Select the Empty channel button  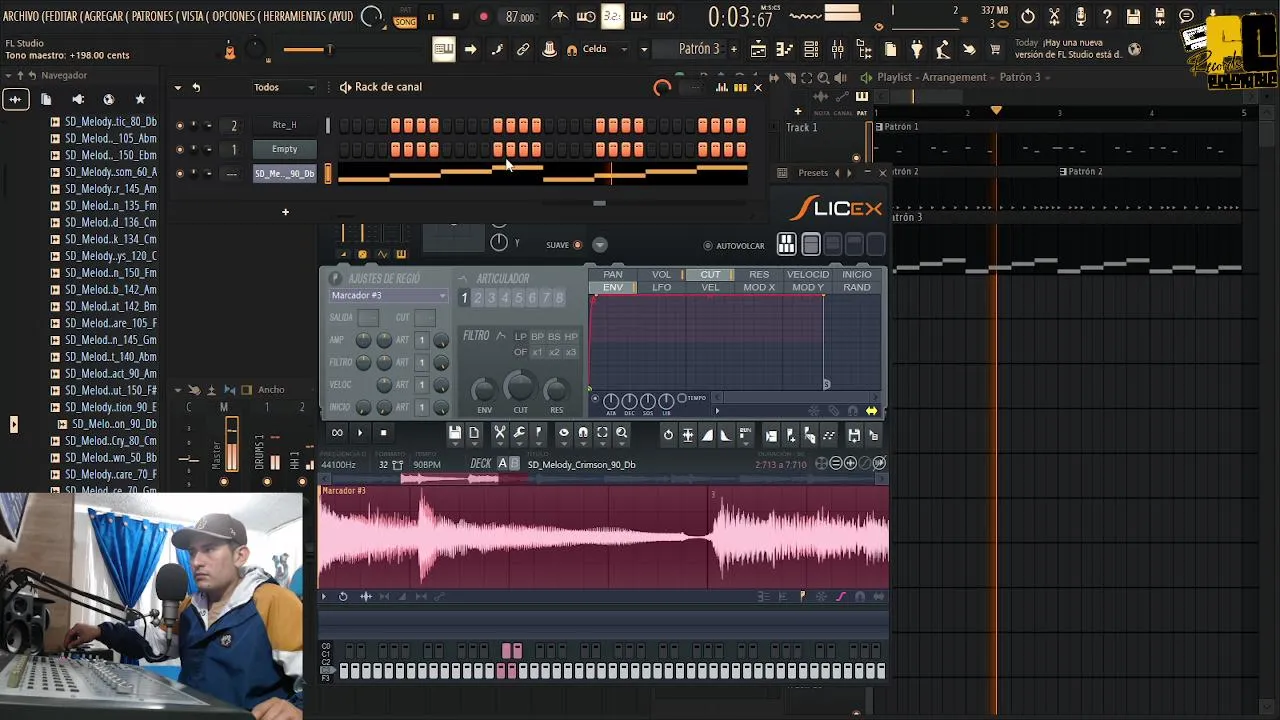click(x=285, y=149)
